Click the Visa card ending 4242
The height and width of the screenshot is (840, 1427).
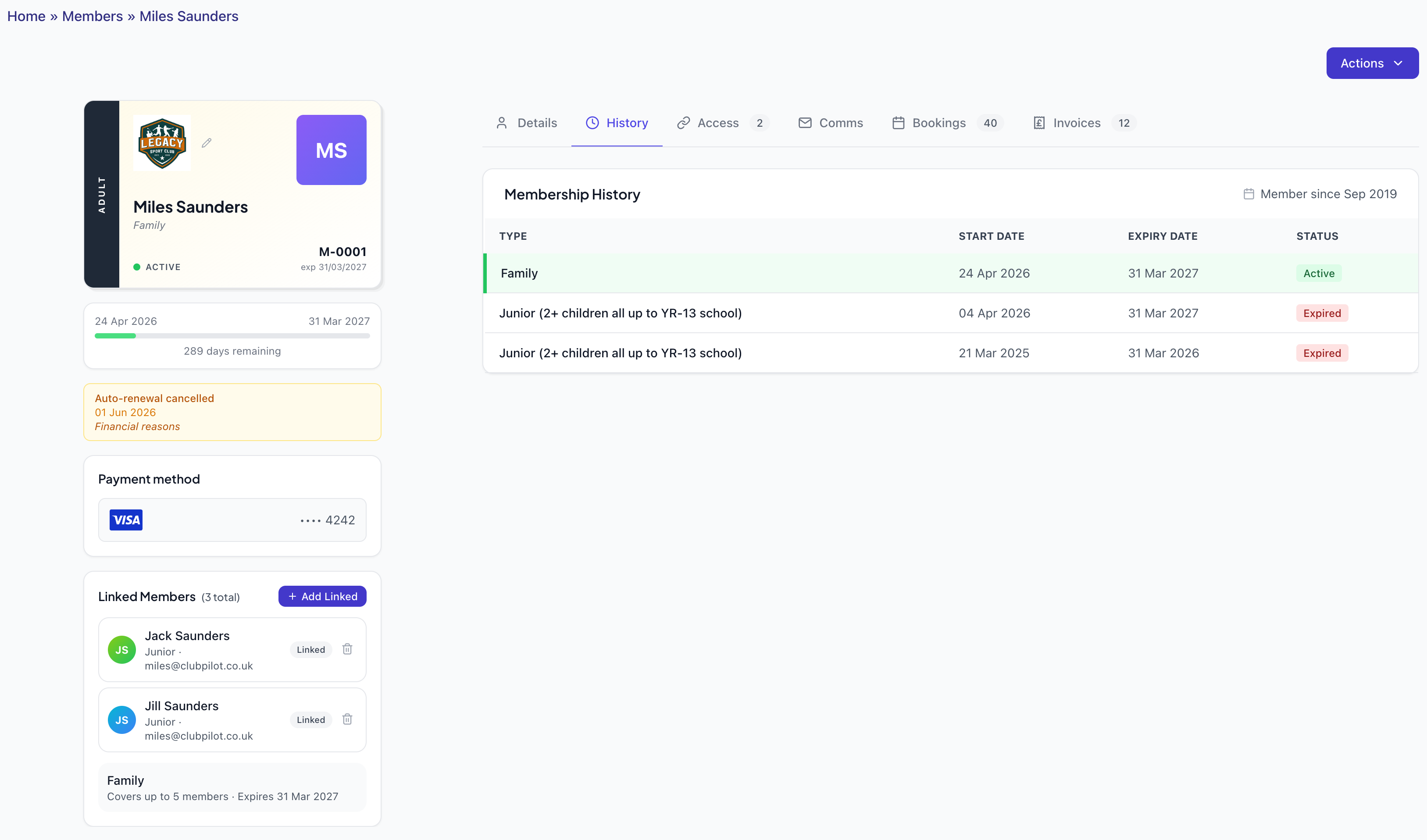232,520
